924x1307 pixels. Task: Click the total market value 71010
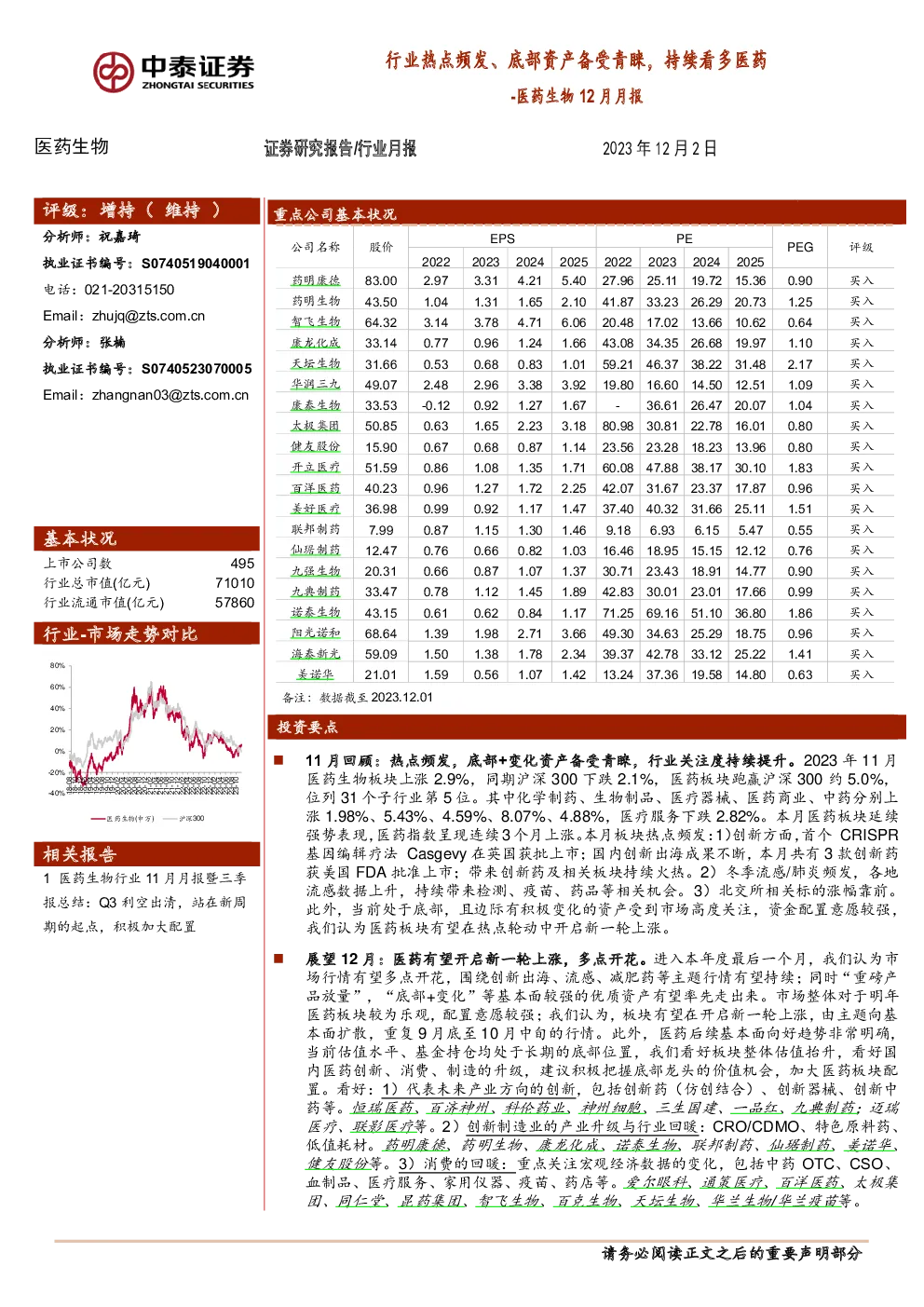coord(235,583)
